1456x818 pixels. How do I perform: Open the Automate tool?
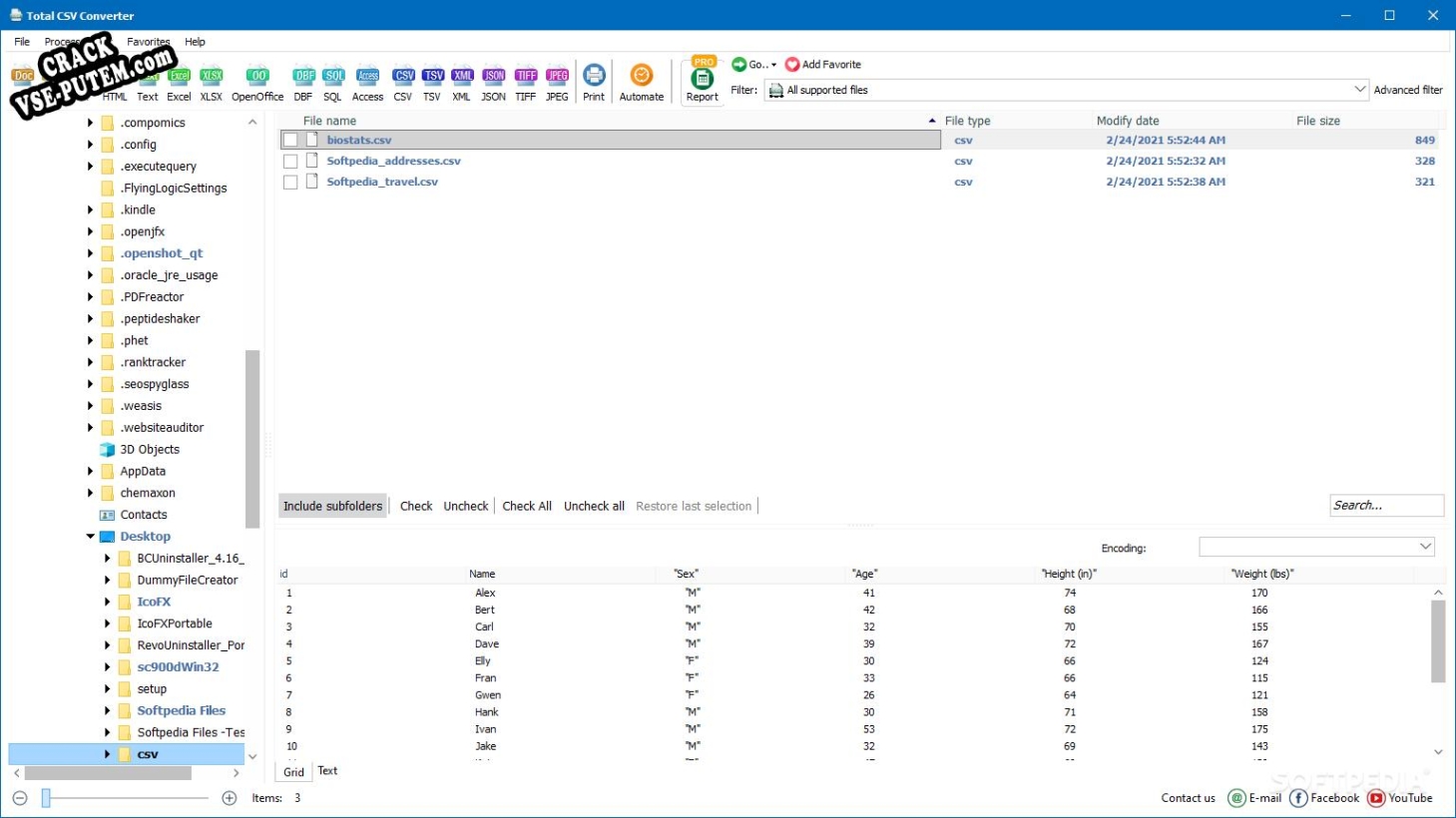click(x=642, y=84)
